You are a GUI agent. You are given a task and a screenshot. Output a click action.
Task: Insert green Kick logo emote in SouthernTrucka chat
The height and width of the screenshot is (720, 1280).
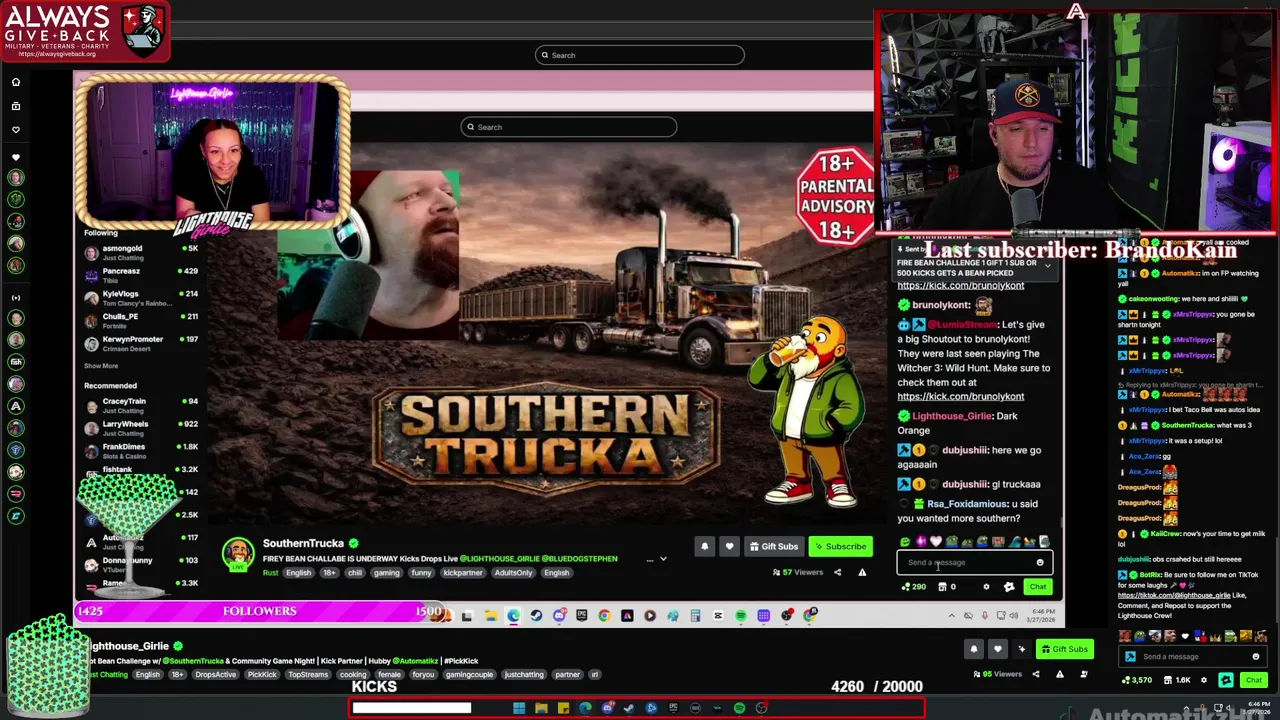pos(905,542)
